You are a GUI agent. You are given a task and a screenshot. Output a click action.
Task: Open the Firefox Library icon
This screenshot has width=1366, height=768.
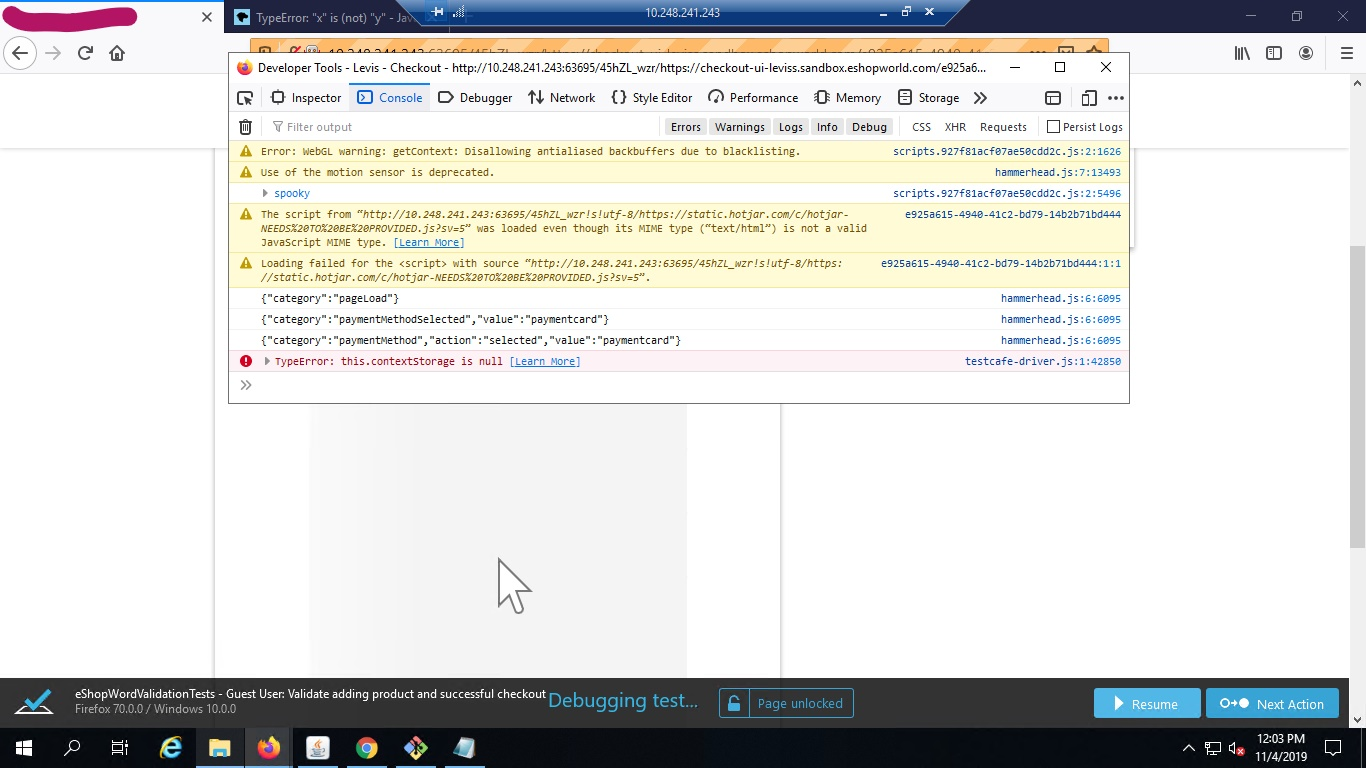pos(1242,53)
